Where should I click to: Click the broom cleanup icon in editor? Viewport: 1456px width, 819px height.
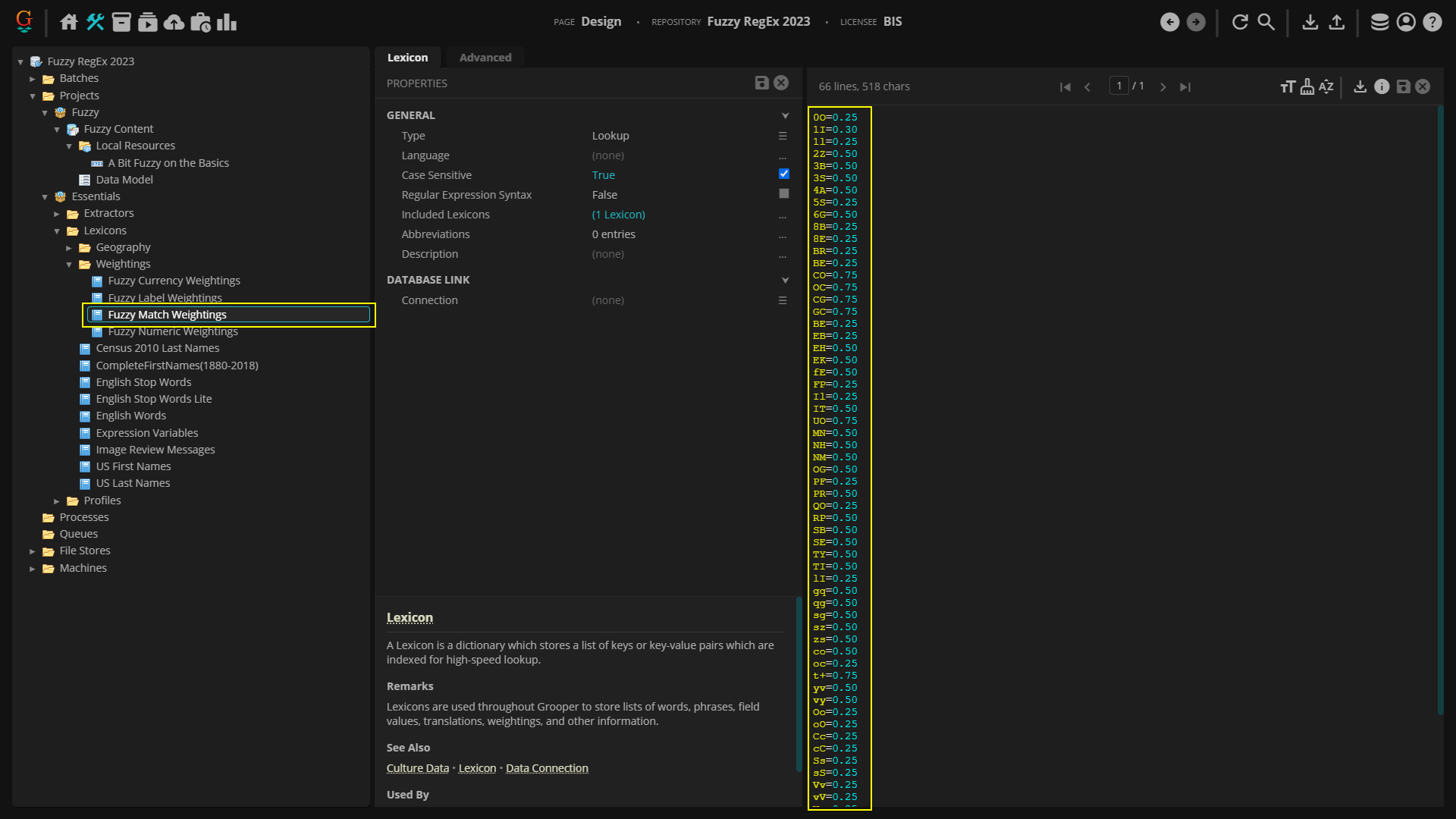[1307, 86]
